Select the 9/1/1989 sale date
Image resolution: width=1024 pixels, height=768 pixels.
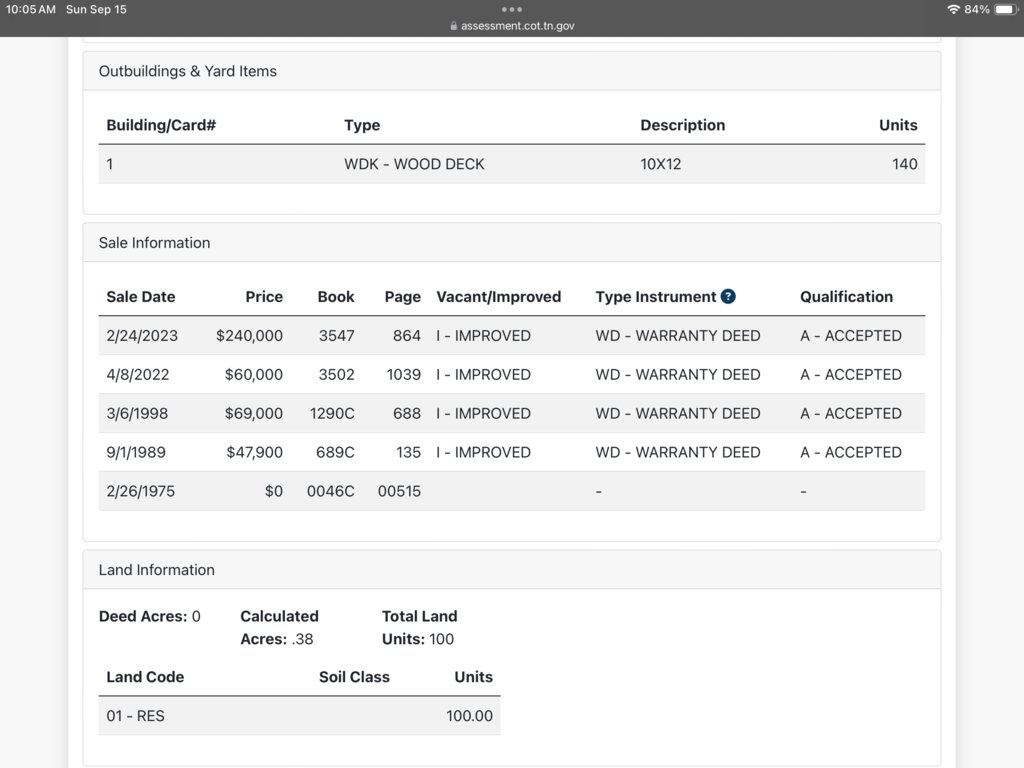136,453
